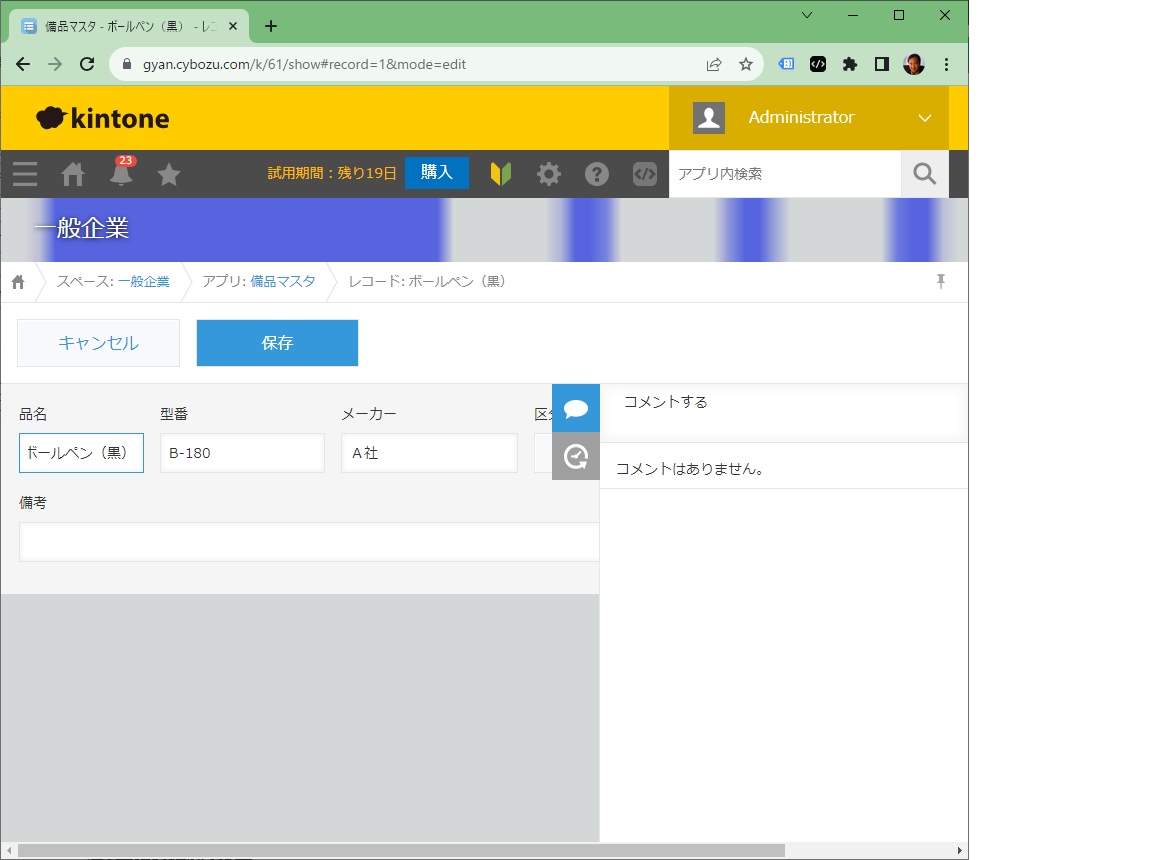
Task: Click the pin icon in breadcrumb bar
Action: tap(940, 281)
